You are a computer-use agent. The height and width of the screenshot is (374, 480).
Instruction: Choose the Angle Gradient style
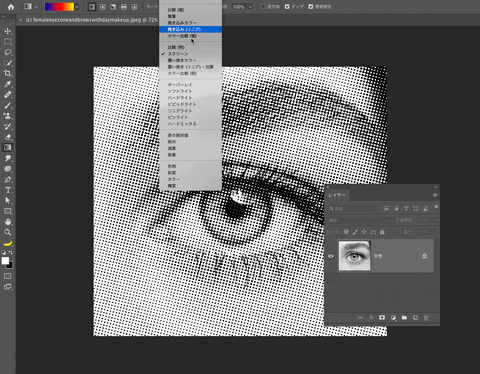click(113, 7)
